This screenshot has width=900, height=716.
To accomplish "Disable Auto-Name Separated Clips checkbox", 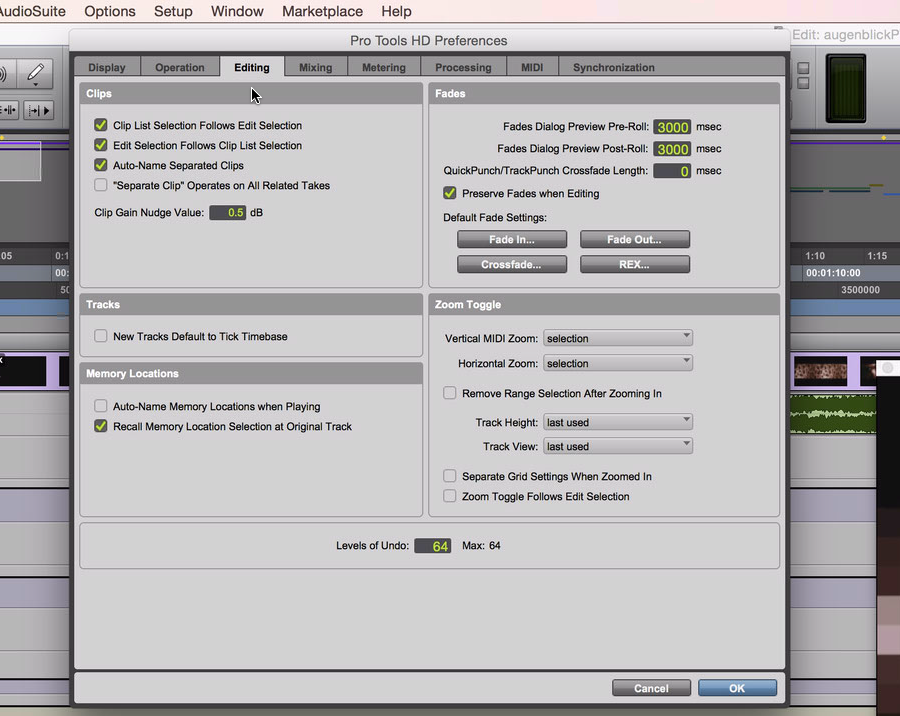I will coord(101,165).
